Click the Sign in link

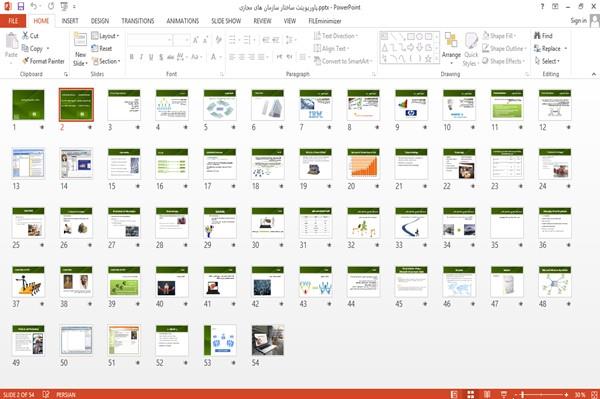click(578, 21)
